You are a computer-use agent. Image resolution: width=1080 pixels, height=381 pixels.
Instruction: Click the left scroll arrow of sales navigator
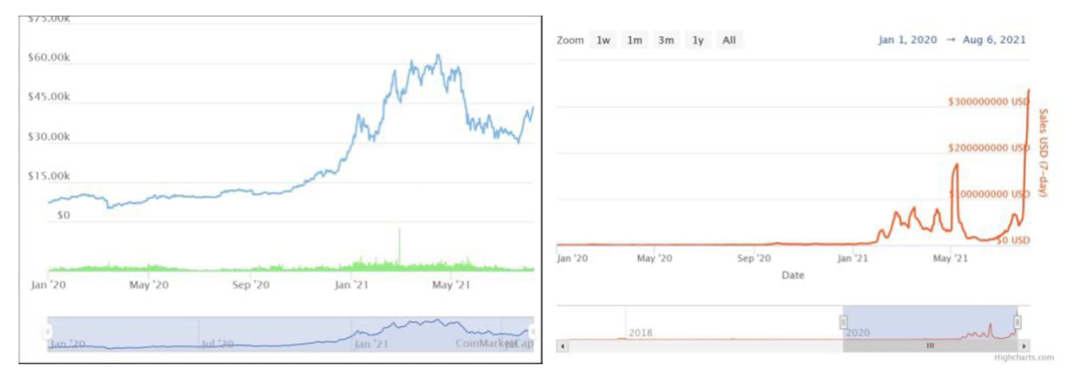pyautogui.click(x=562, y=345)
